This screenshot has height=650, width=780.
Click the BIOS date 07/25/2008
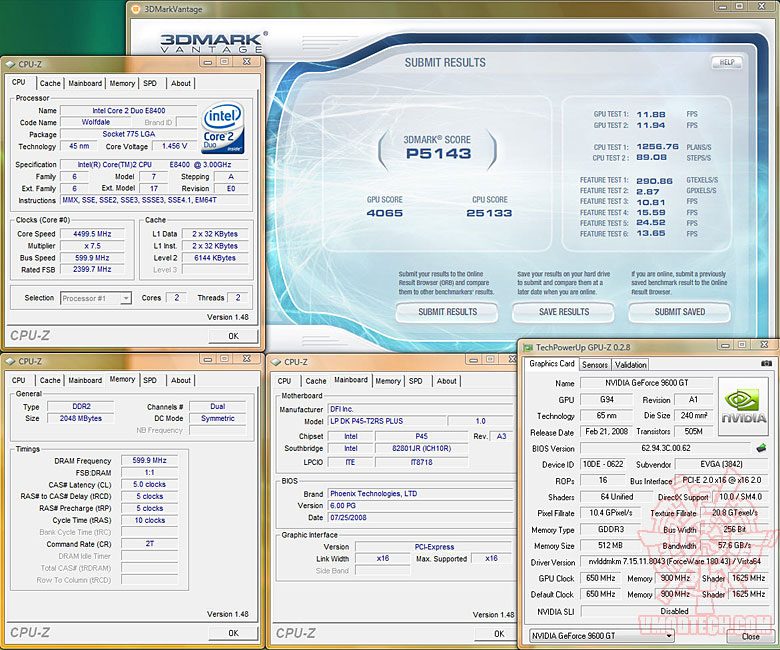[420, 518]
